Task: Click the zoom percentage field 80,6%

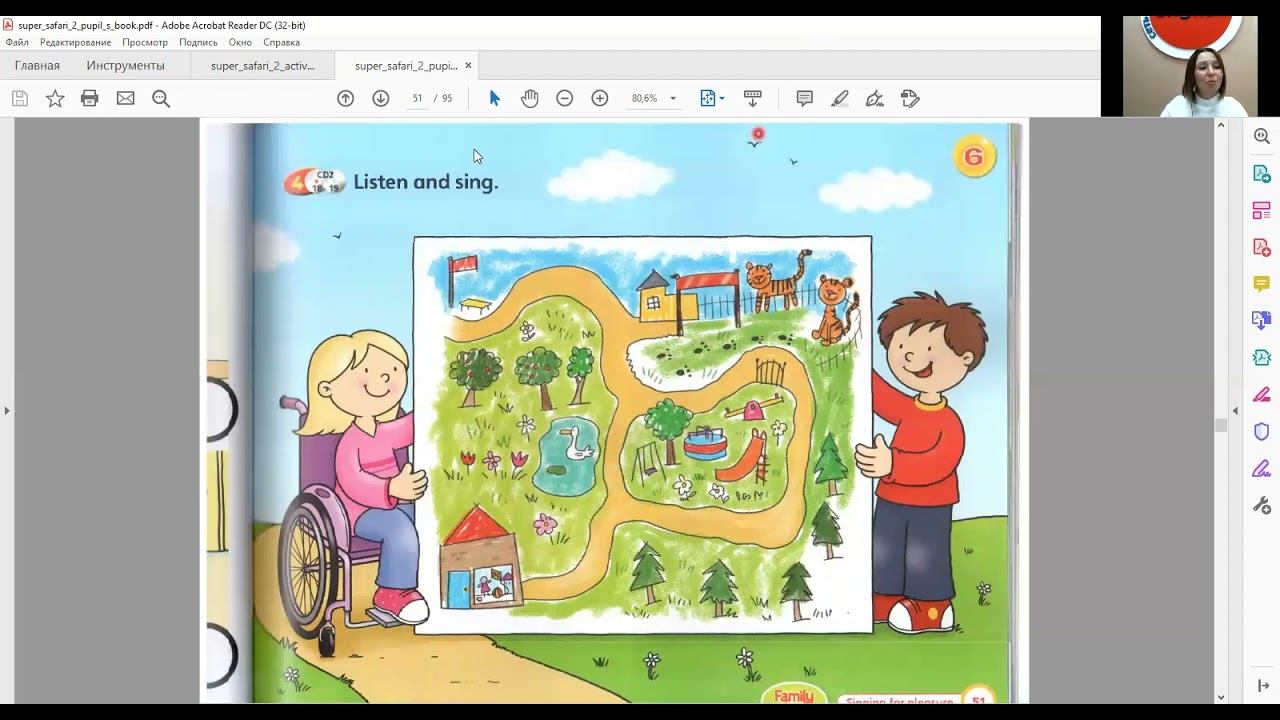Action: pos(644,98)
